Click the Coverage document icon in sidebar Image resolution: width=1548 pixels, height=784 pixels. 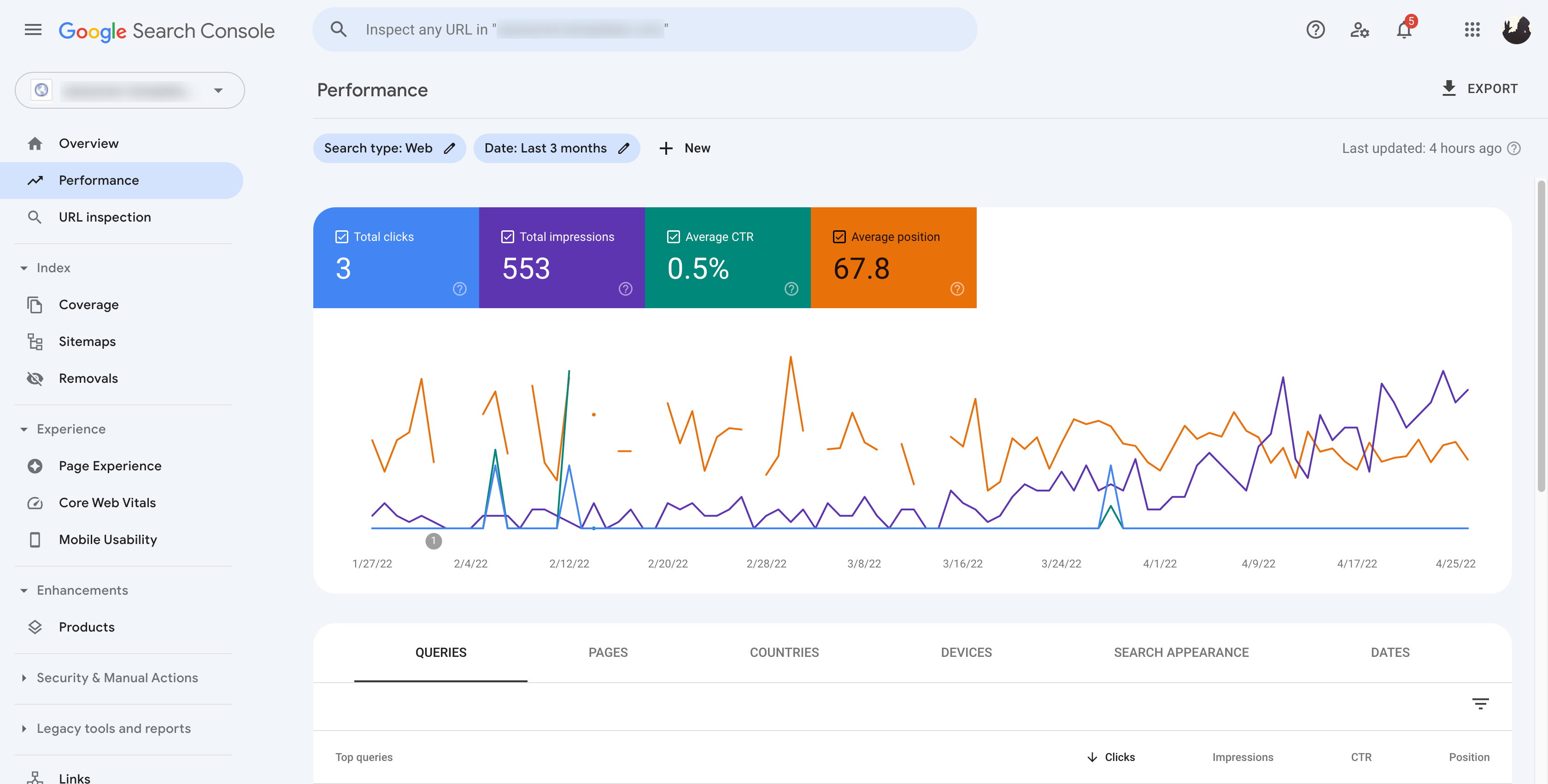coord(34,305)
